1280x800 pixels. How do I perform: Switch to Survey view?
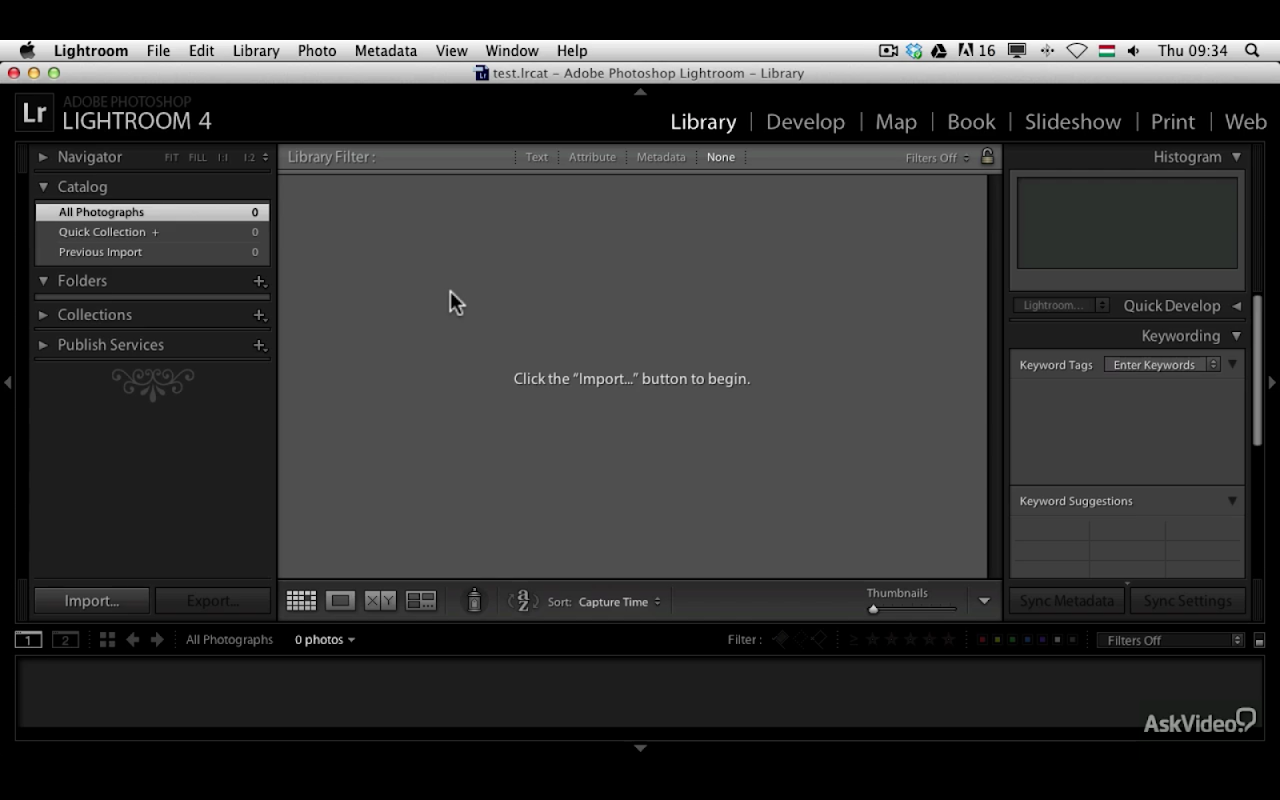tap(421, 601)
